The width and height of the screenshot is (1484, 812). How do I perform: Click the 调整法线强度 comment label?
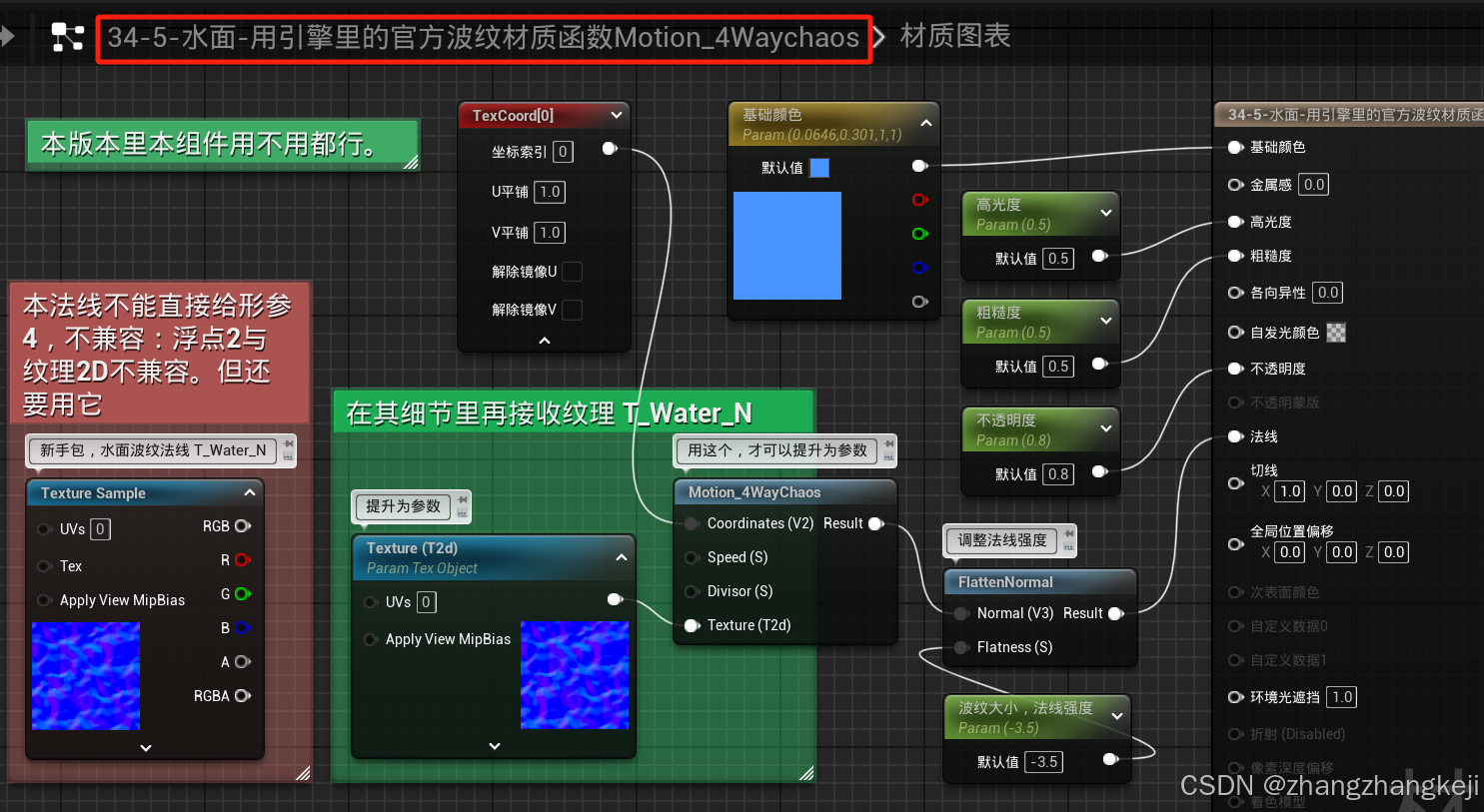(1003, 540)
